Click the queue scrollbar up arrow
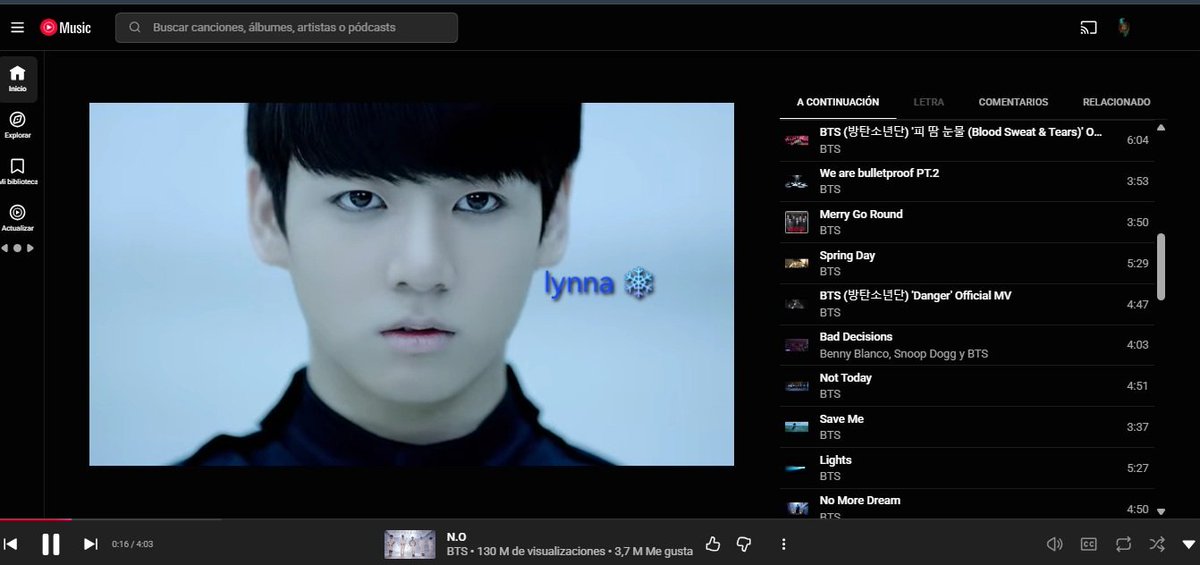 click(x=1161, y=128)
